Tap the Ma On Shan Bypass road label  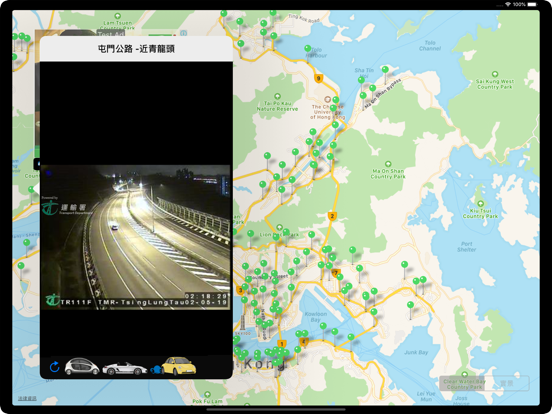click(383, 93)
